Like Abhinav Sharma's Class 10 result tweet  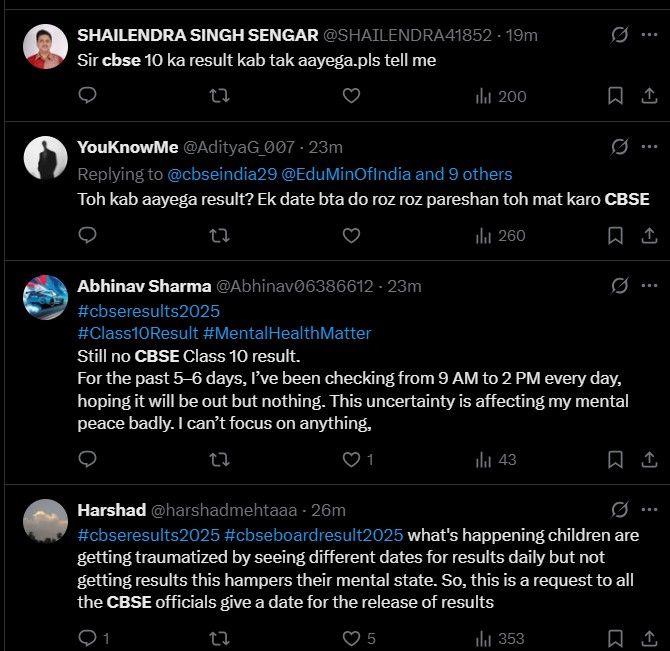[351, 460]
